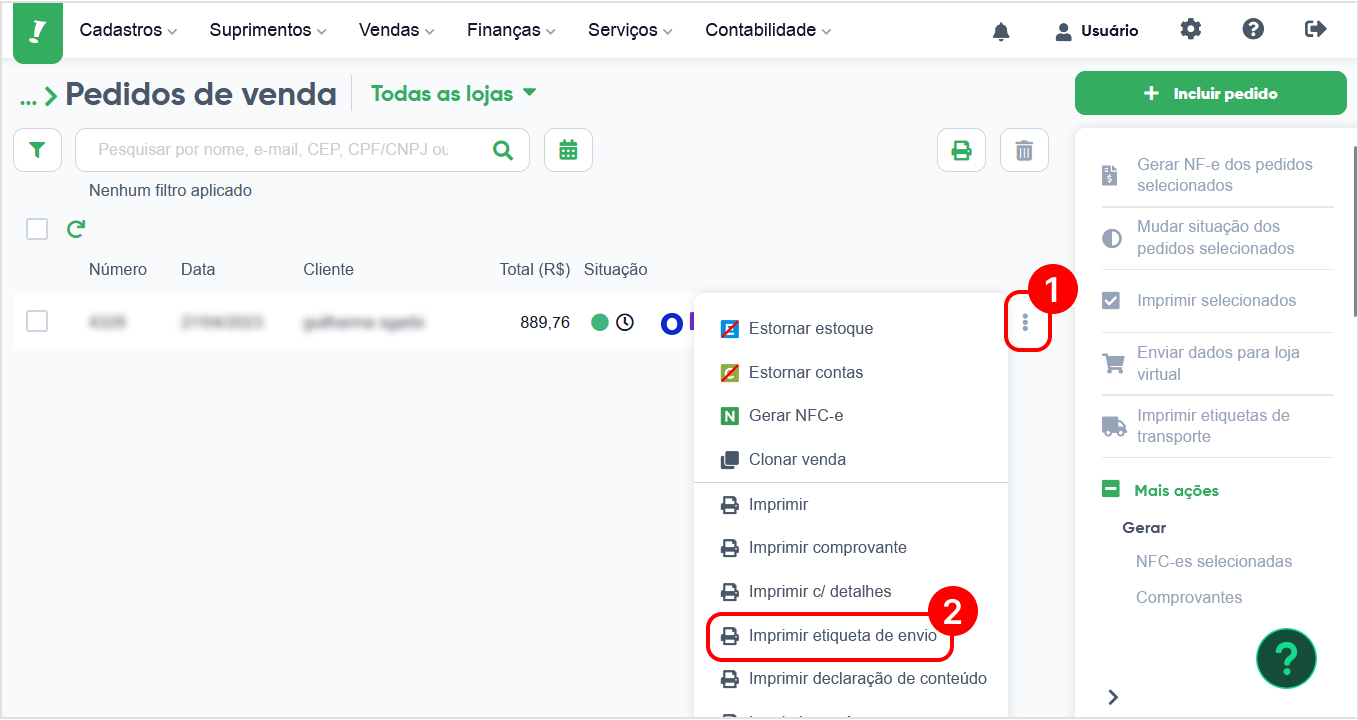Open the three-dot menu of the order row
Image resolution: width=1358 pixels, height=720 pixels.
[1025, 322]
